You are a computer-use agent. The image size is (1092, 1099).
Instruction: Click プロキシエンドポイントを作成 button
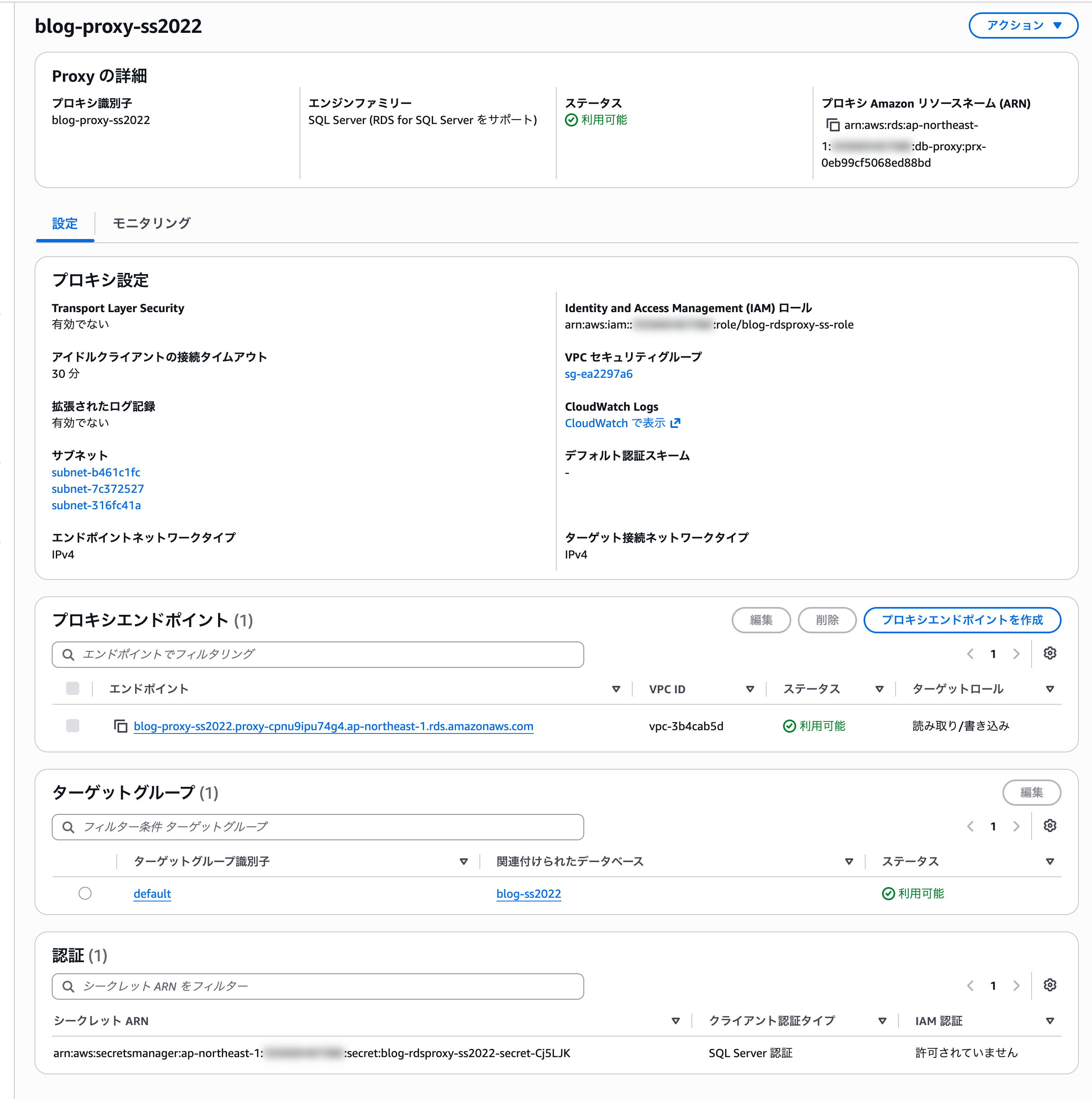point(962,620)
